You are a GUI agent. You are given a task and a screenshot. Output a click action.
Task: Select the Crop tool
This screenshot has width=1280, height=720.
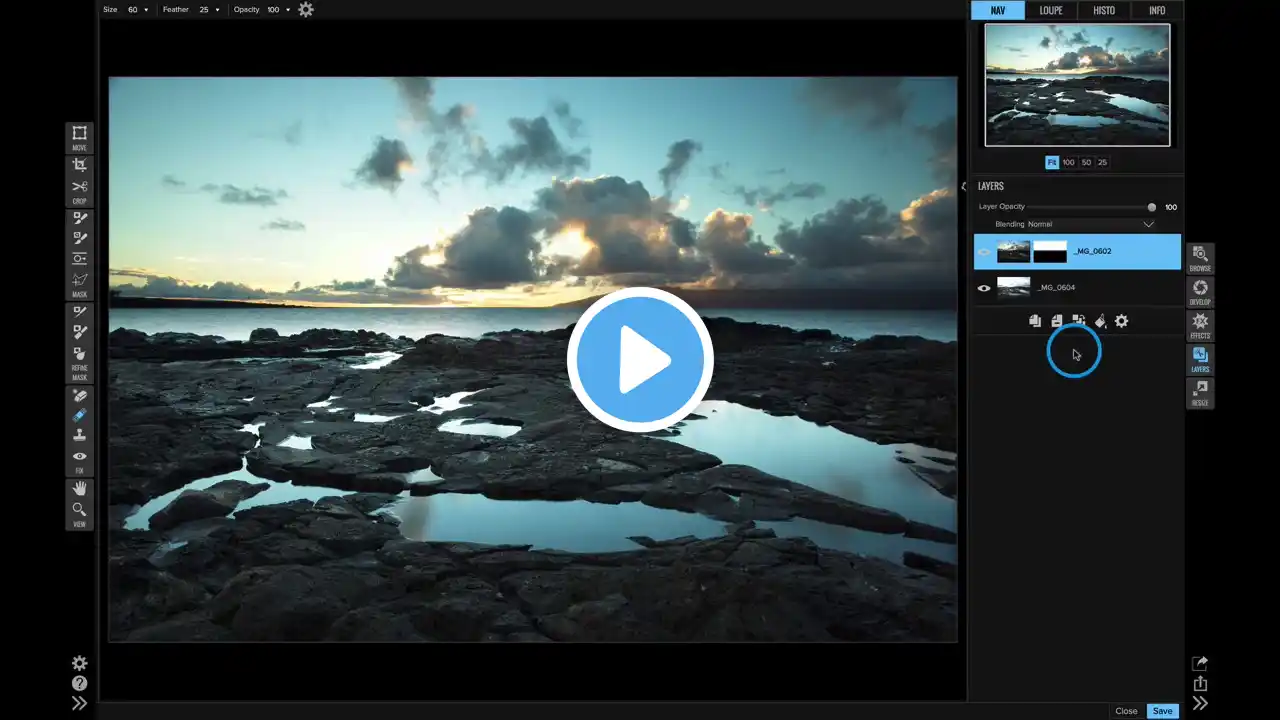click(79, 164)
